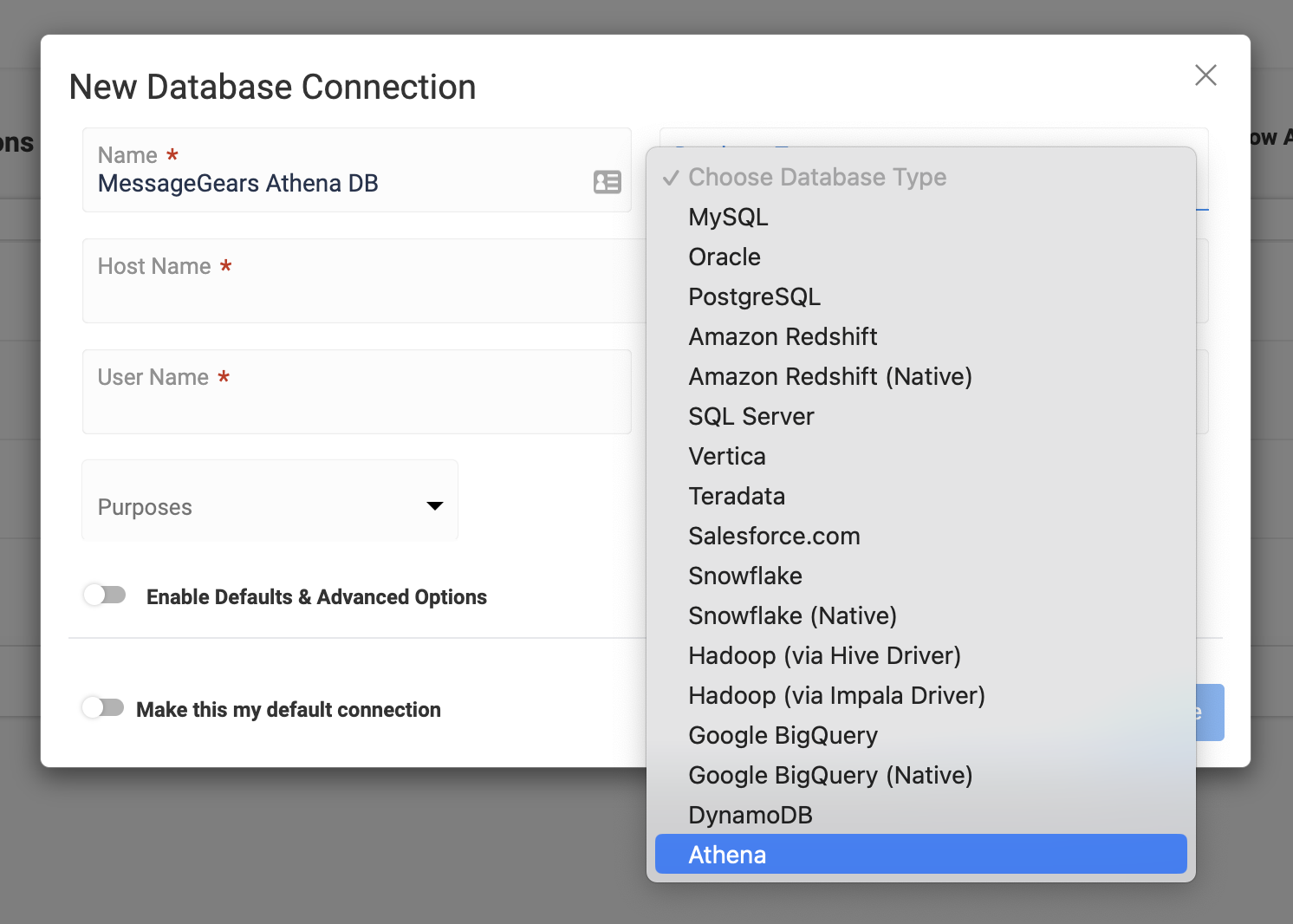This screenshot has height=924, width=1293.
Task: Close the New Database Connection dialog
Action: 1205,75
